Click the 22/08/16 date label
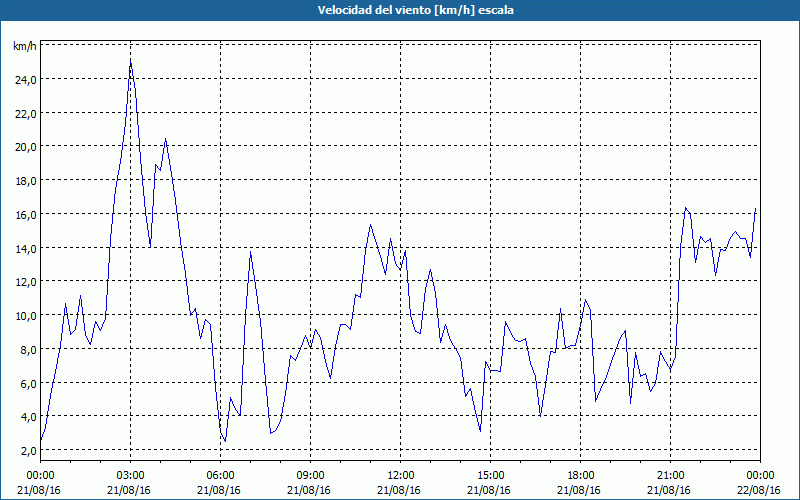The height and width of the screenshot is (500, 800). point(759,490)
